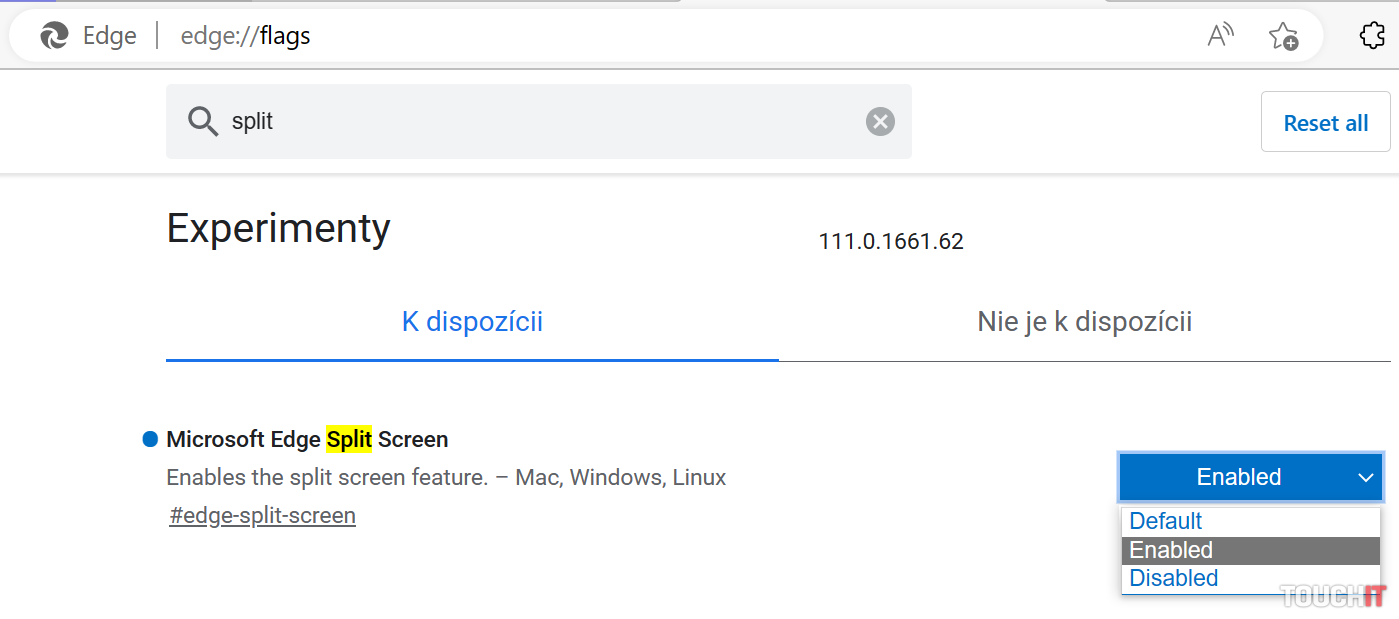Pick Disabled in the dropdown list
Screen dimensions: 1399x619
tap(1174, 578)
